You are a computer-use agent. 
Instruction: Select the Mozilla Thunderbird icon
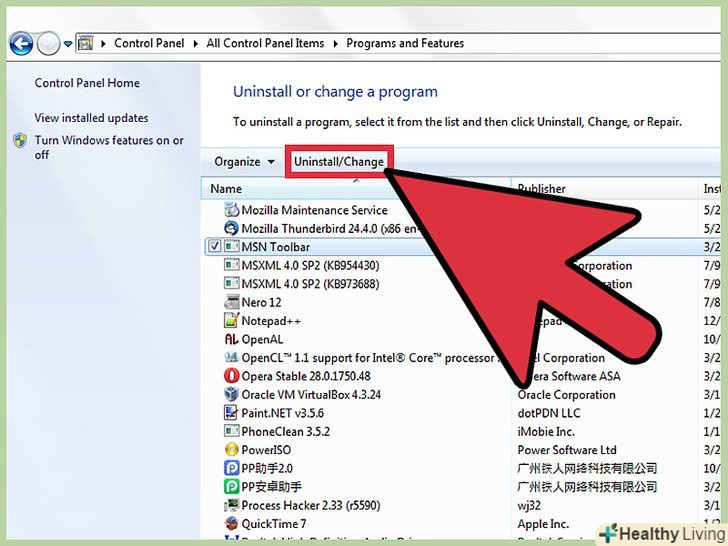231,228
